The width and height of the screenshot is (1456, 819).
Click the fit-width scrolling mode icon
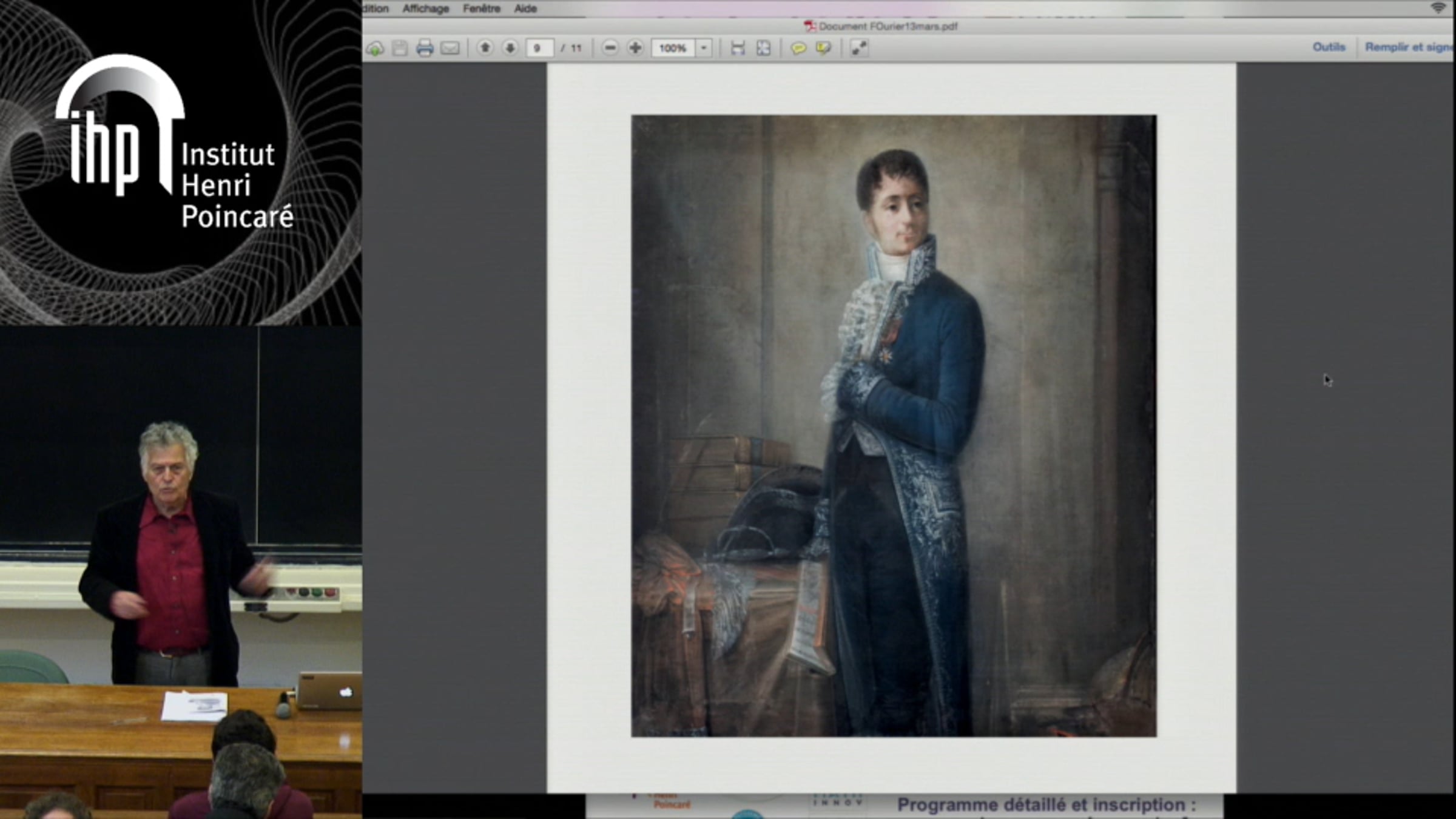[738, 48]
